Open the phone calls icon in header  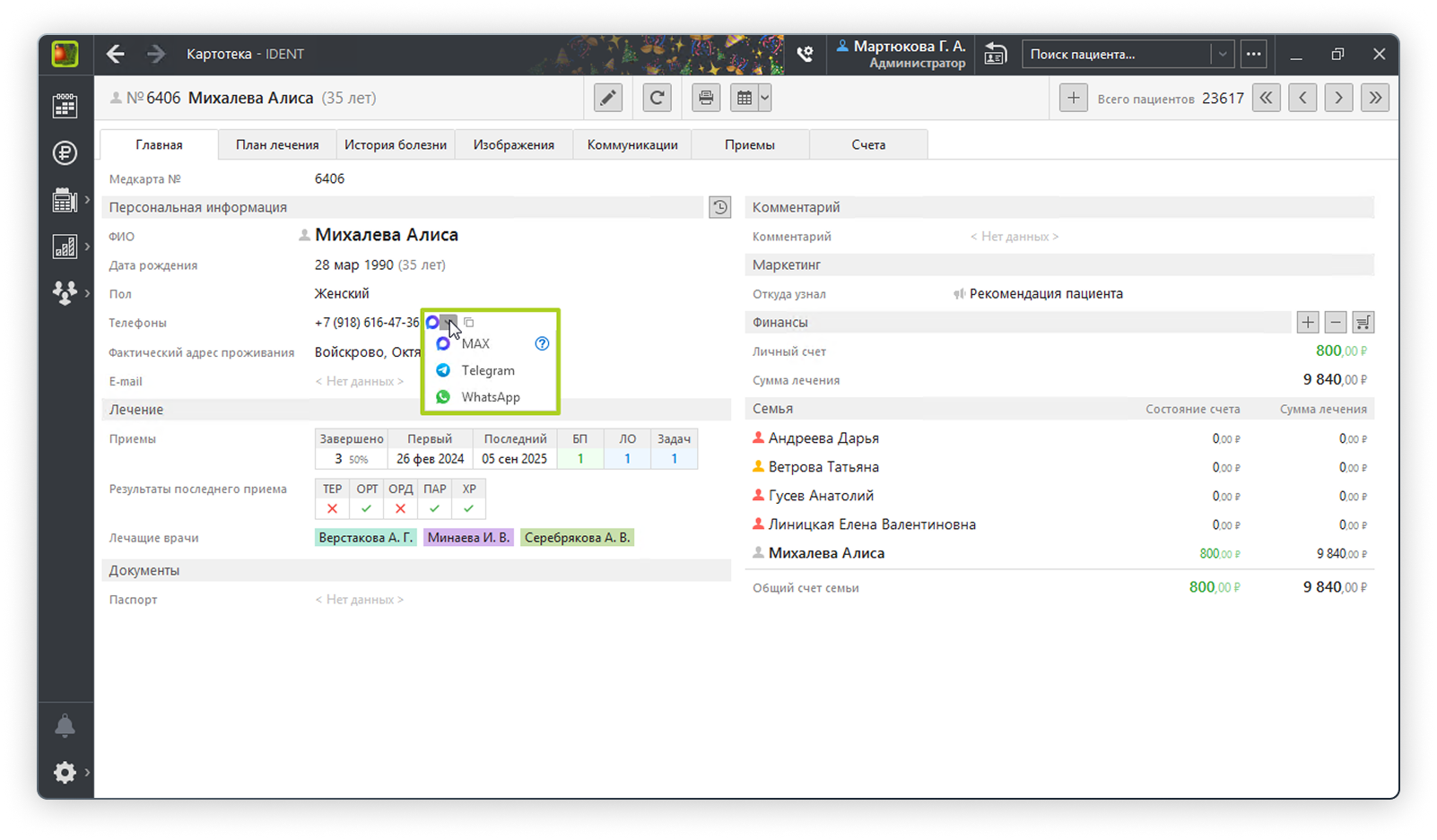(x=805, y=54)
